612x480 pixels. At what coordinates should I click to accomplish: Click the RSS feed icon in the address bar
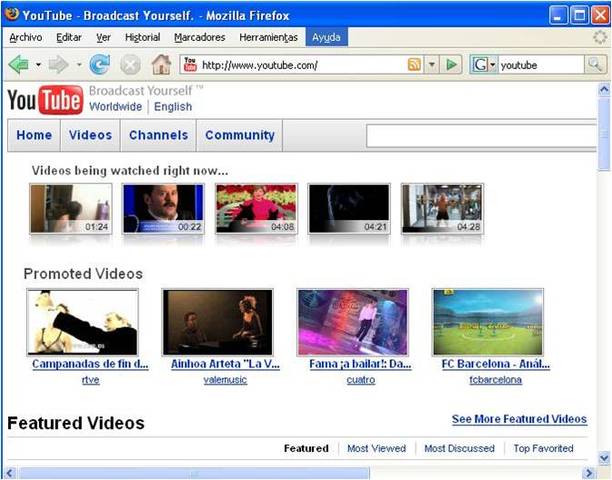(414, 64)
